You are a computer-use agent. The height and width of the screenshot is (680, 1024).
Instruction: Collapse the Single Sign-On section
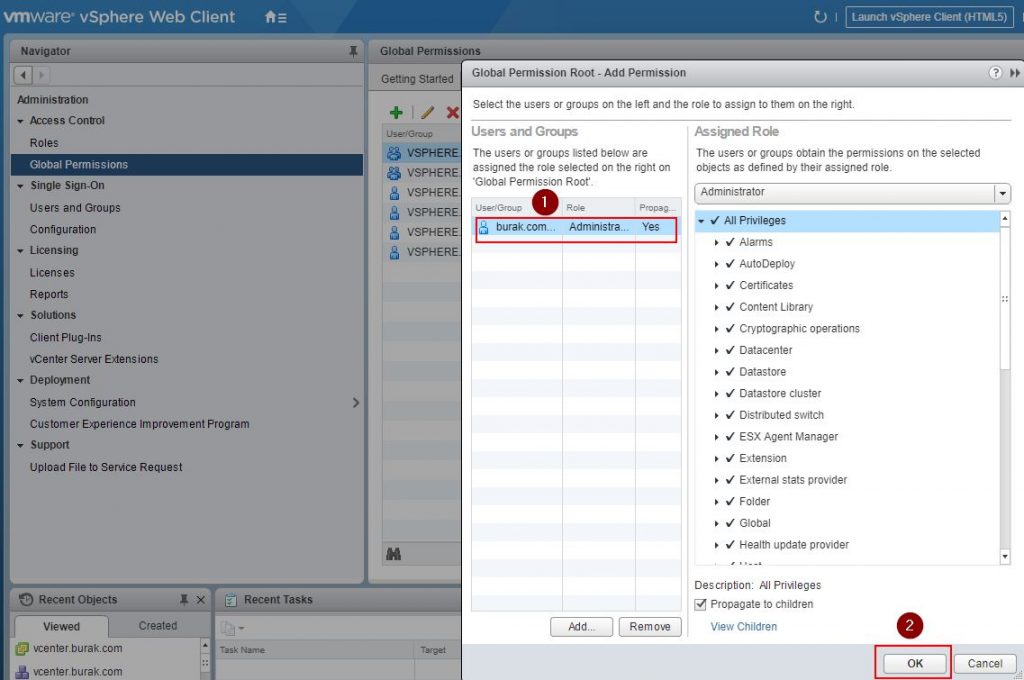(x=20, y=186)
